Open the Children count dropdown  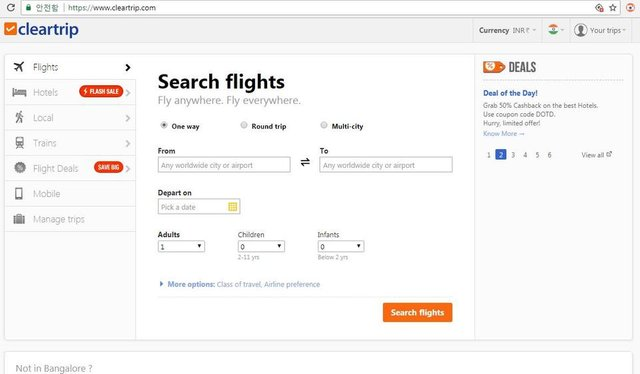pos(261,247)
